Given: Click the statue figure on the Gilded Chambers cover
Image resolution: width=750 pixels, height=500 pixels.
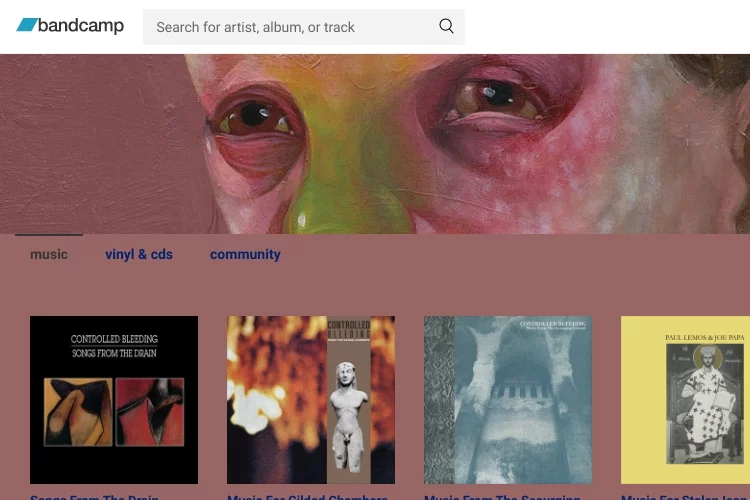Looking at the screenshot, I should tap(348, 415).
